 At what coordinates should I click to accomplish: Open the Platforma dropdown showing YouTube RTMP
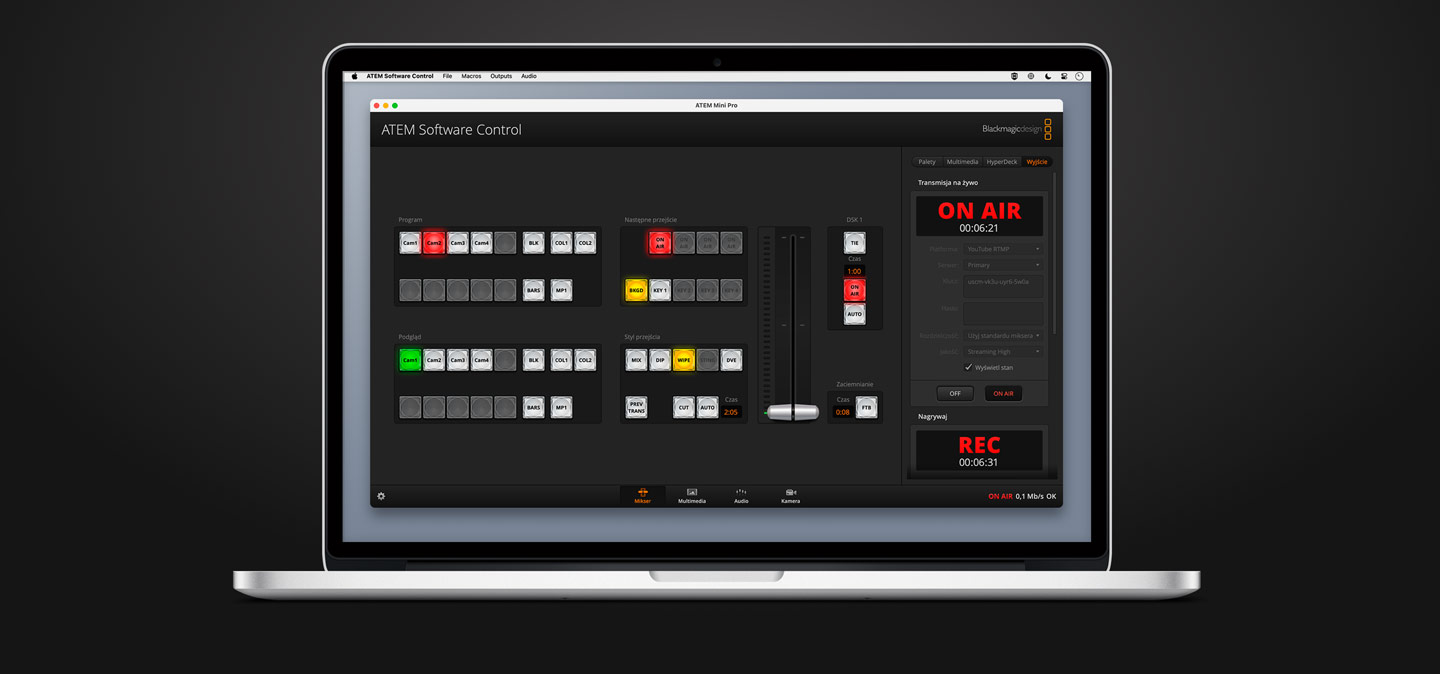click(1003, 249)
